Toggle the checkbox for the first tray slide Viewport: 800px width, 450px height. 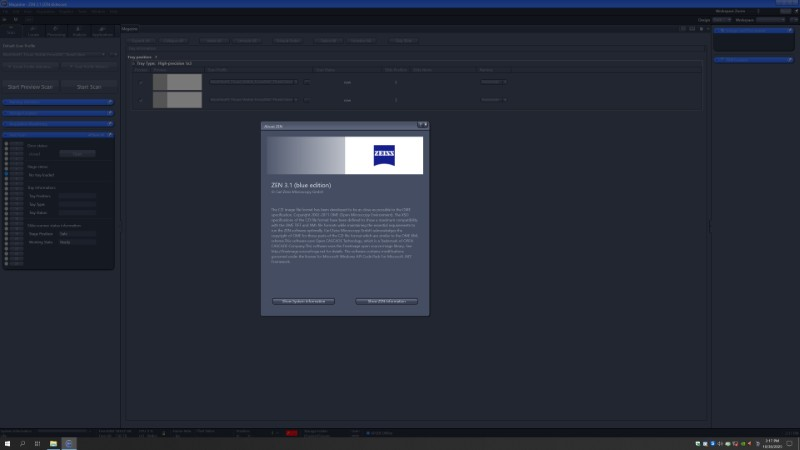click(141, 82)
